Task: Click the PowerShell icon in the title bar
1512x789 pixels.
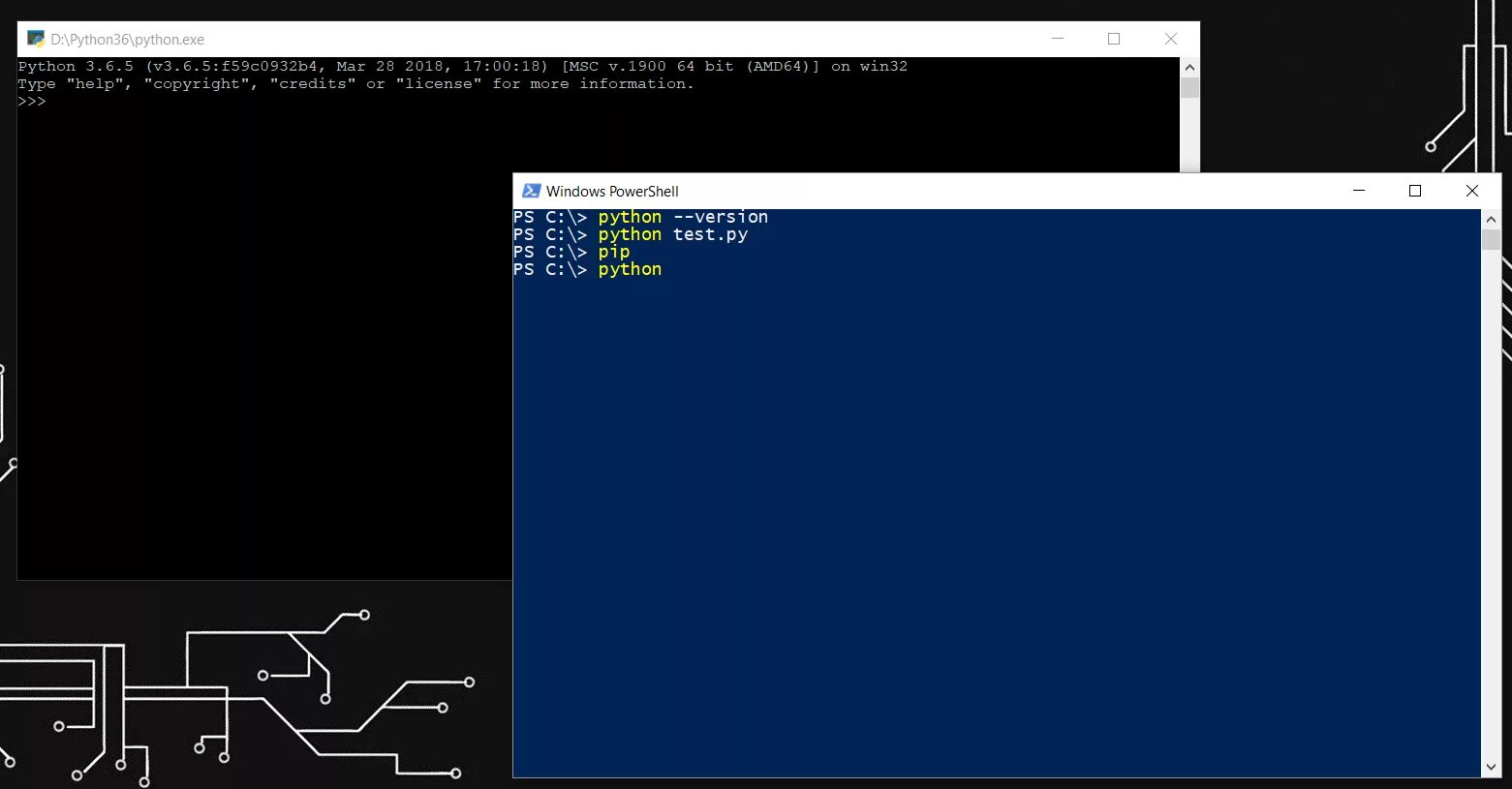Action: click(531, 191)
